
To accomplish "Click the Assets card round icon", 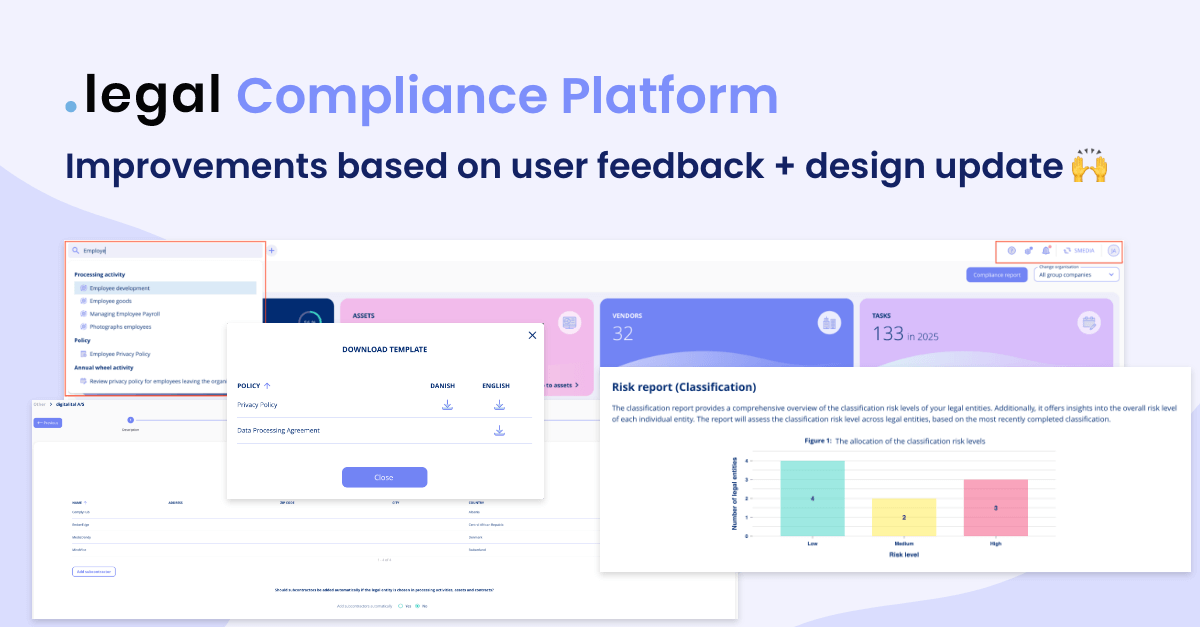I will (x=570, y=322).
